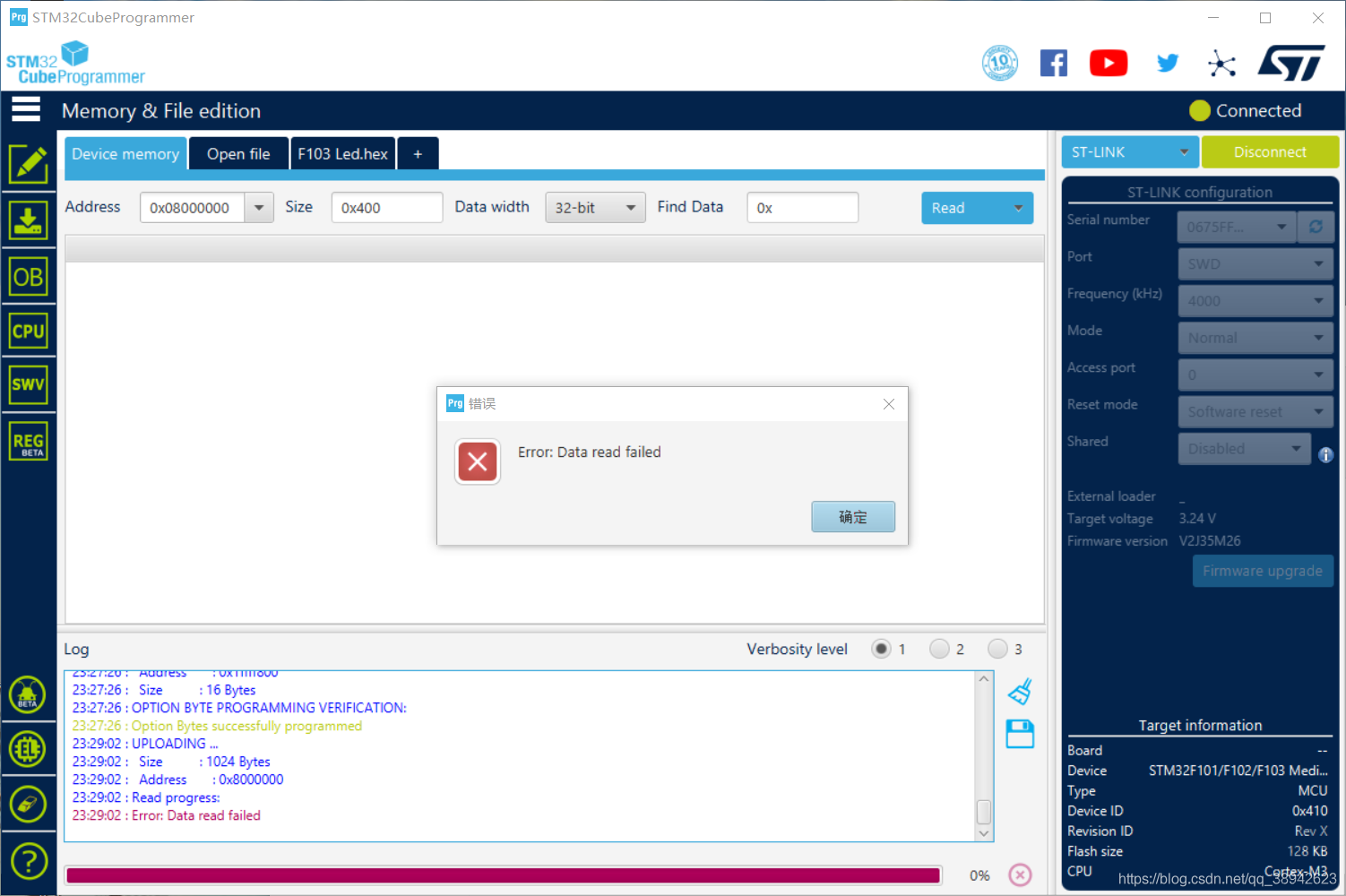Open the Shared Disabled dropdown

(x=1245, y=449)
